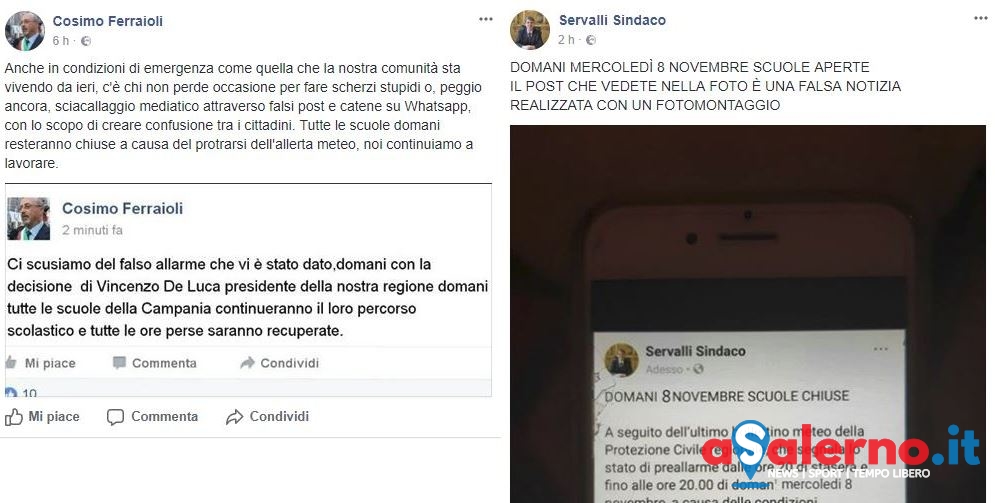Click the globe privacy icon beside 6 h
The image size is (995, 503).
coord(86,41)
